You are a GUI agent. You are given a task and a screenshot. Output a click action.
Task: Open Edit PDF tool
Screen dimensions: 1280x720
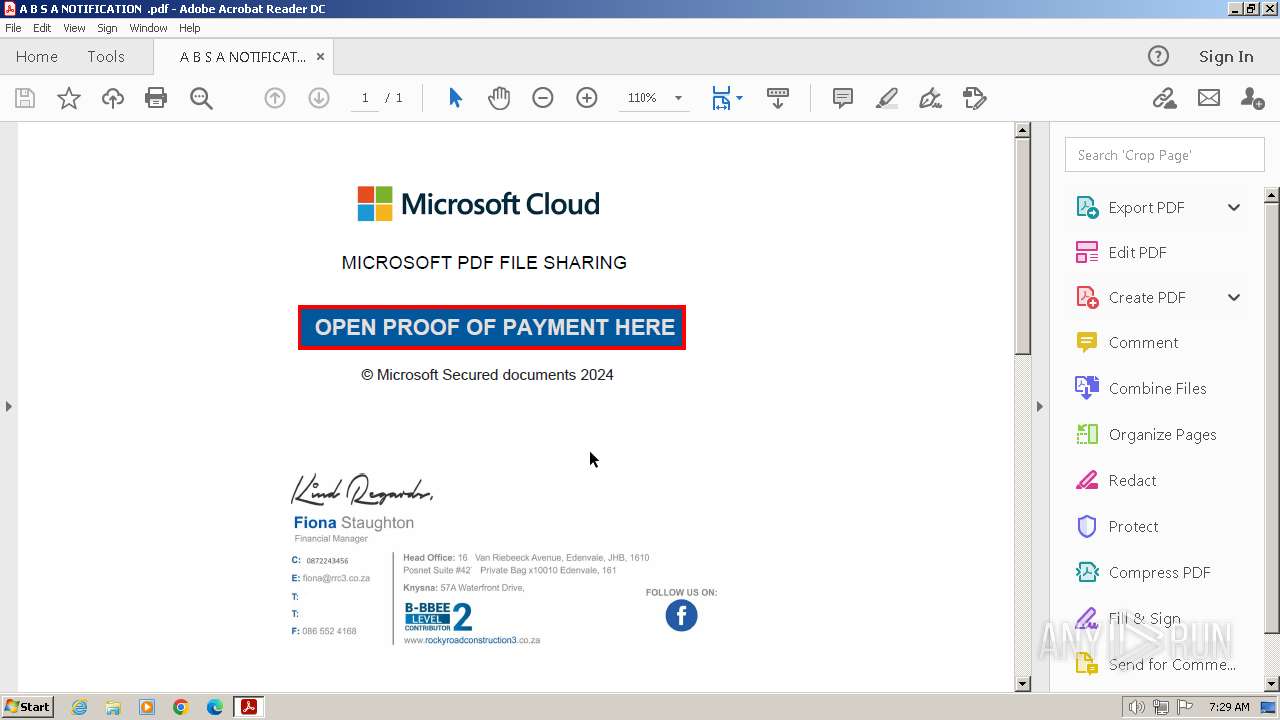click(x=1137, y=252)
